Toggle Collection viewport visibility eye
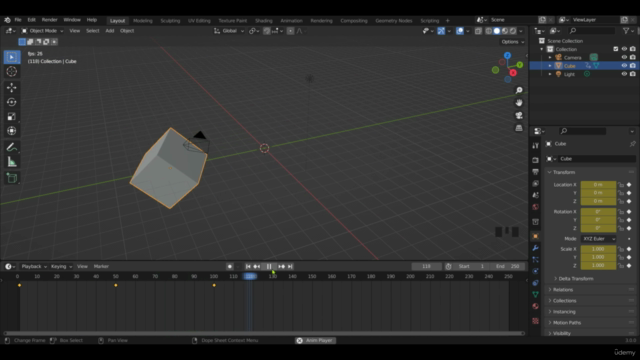 pos(624,49)
